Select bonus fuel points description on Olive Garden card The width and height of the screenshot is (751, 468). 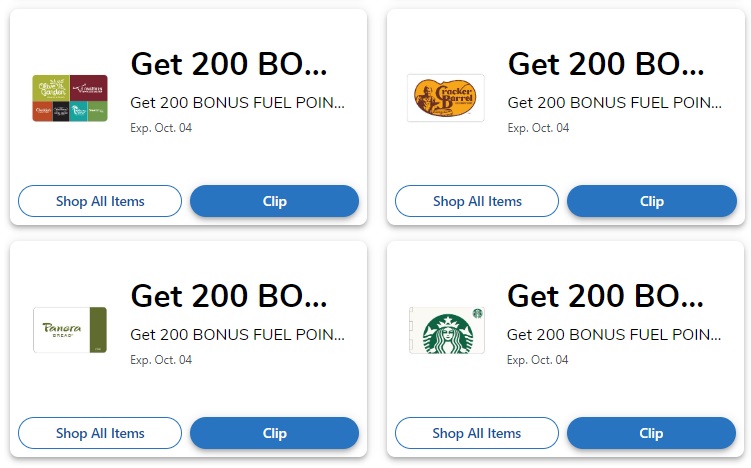(x=238, y=103)
